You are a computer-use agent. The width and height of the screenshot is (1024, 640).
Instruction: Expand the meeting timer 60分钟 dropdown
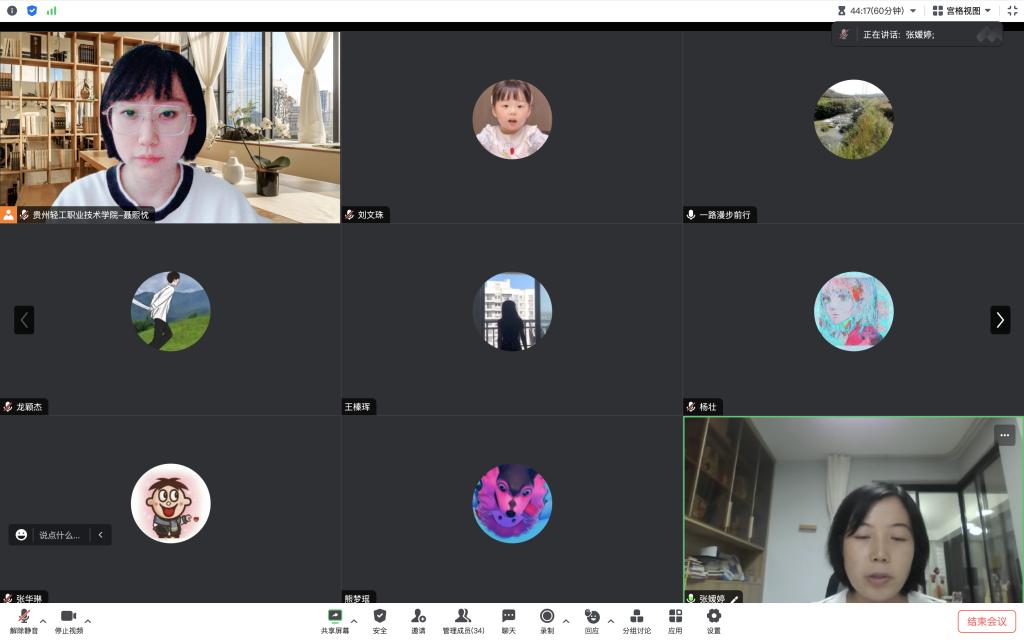912,11
